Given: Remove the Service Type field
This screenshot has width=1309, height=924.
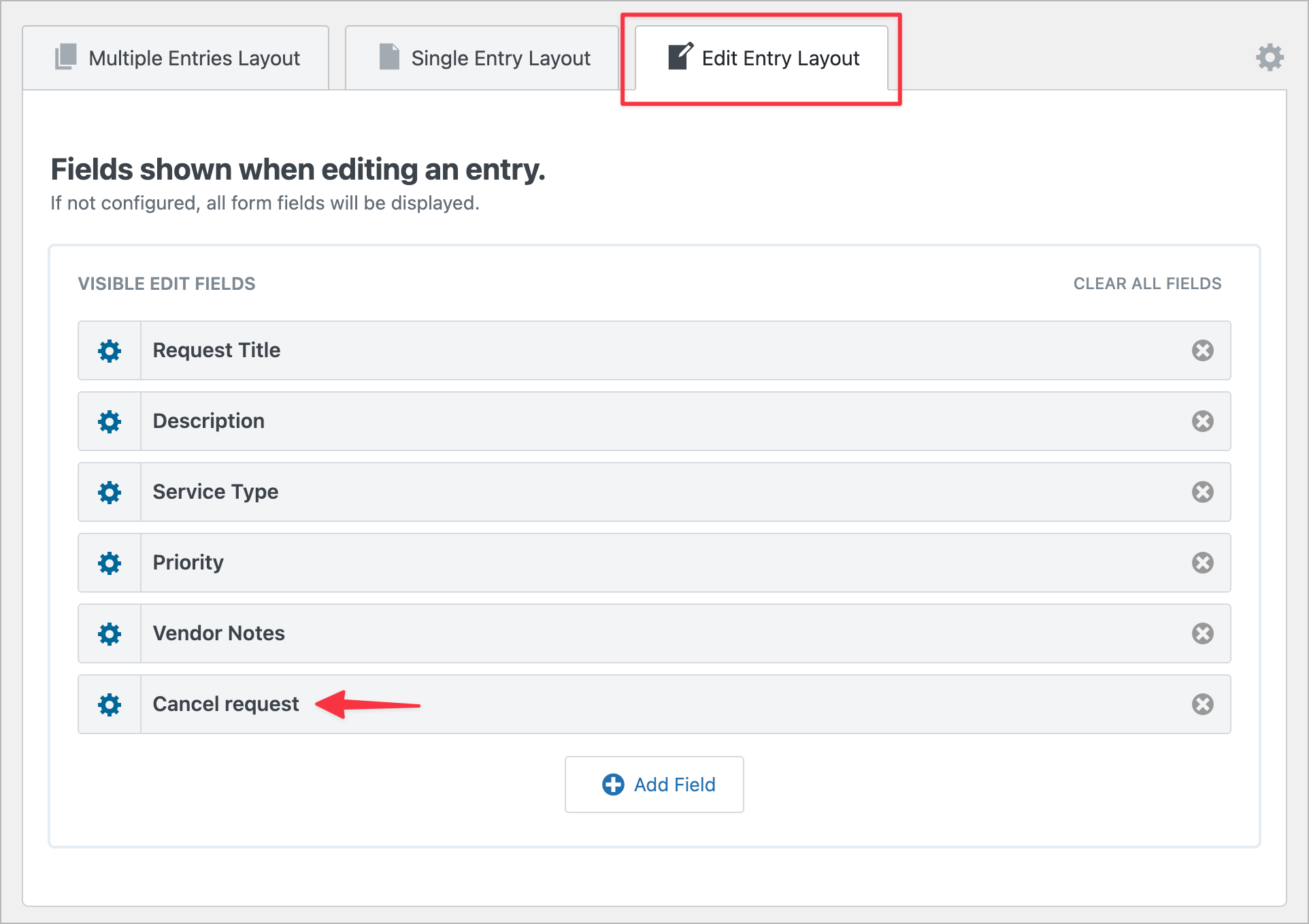Looking at the screenshot, I should pos(1202,492).
